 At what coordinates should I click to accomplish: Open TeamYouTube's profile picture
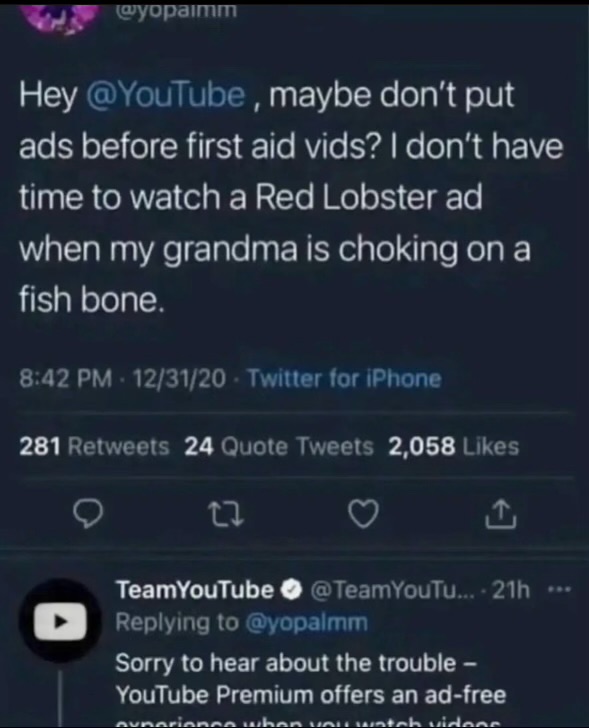[60, 620]
